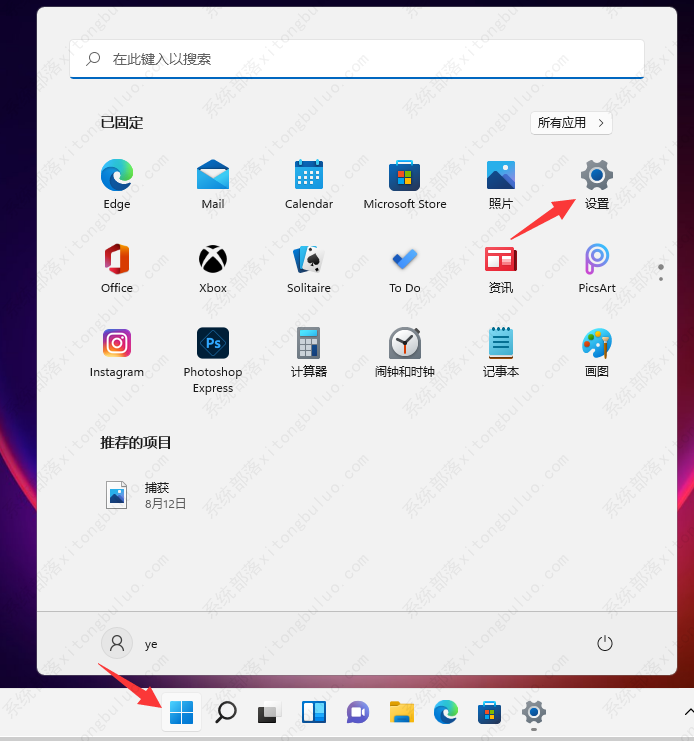This screenshot has width=694, height=741.
Task: Open the Xbox app
Action: (213, 268)
